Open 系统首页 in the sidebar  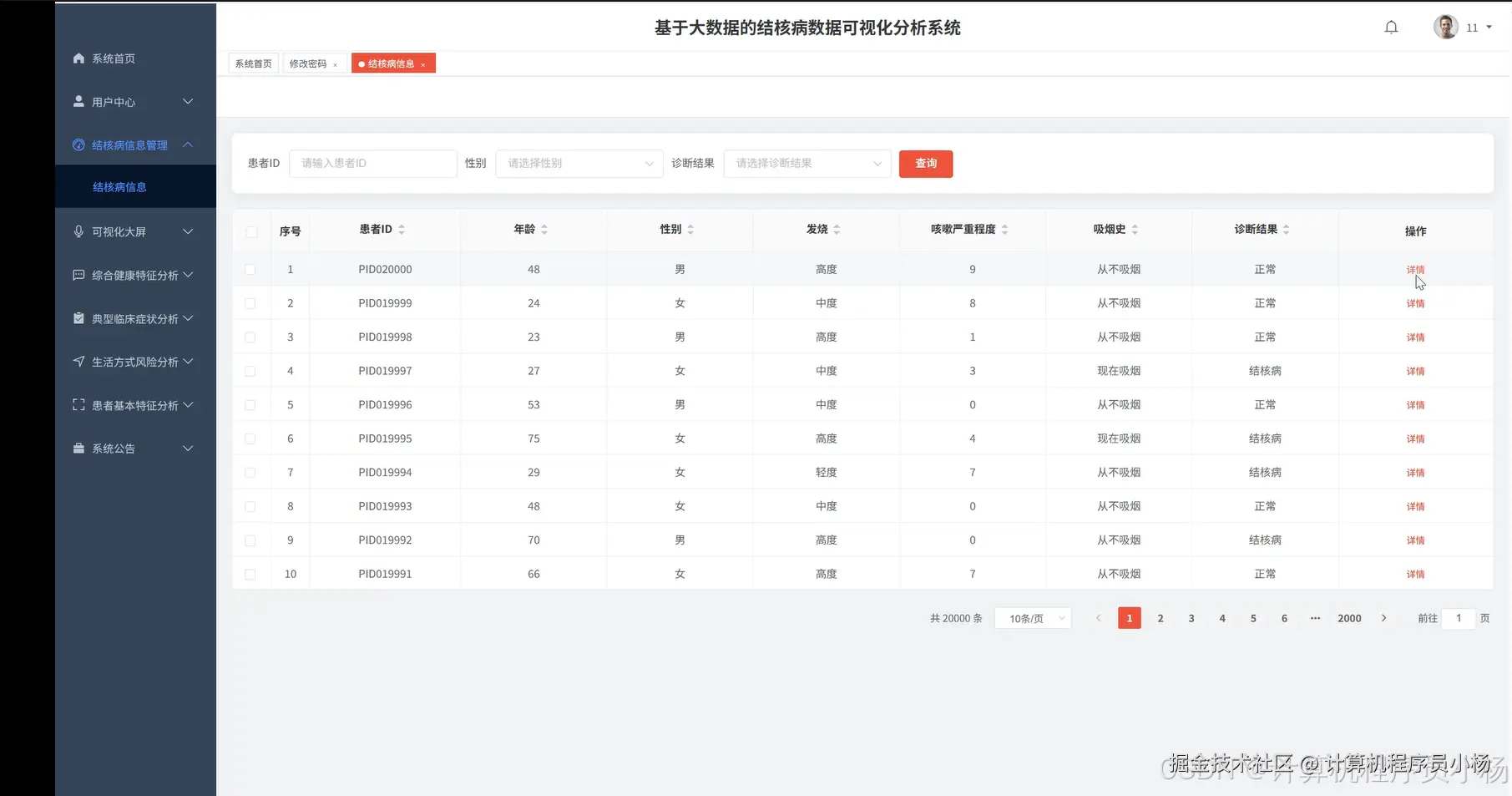pos(114,58)
